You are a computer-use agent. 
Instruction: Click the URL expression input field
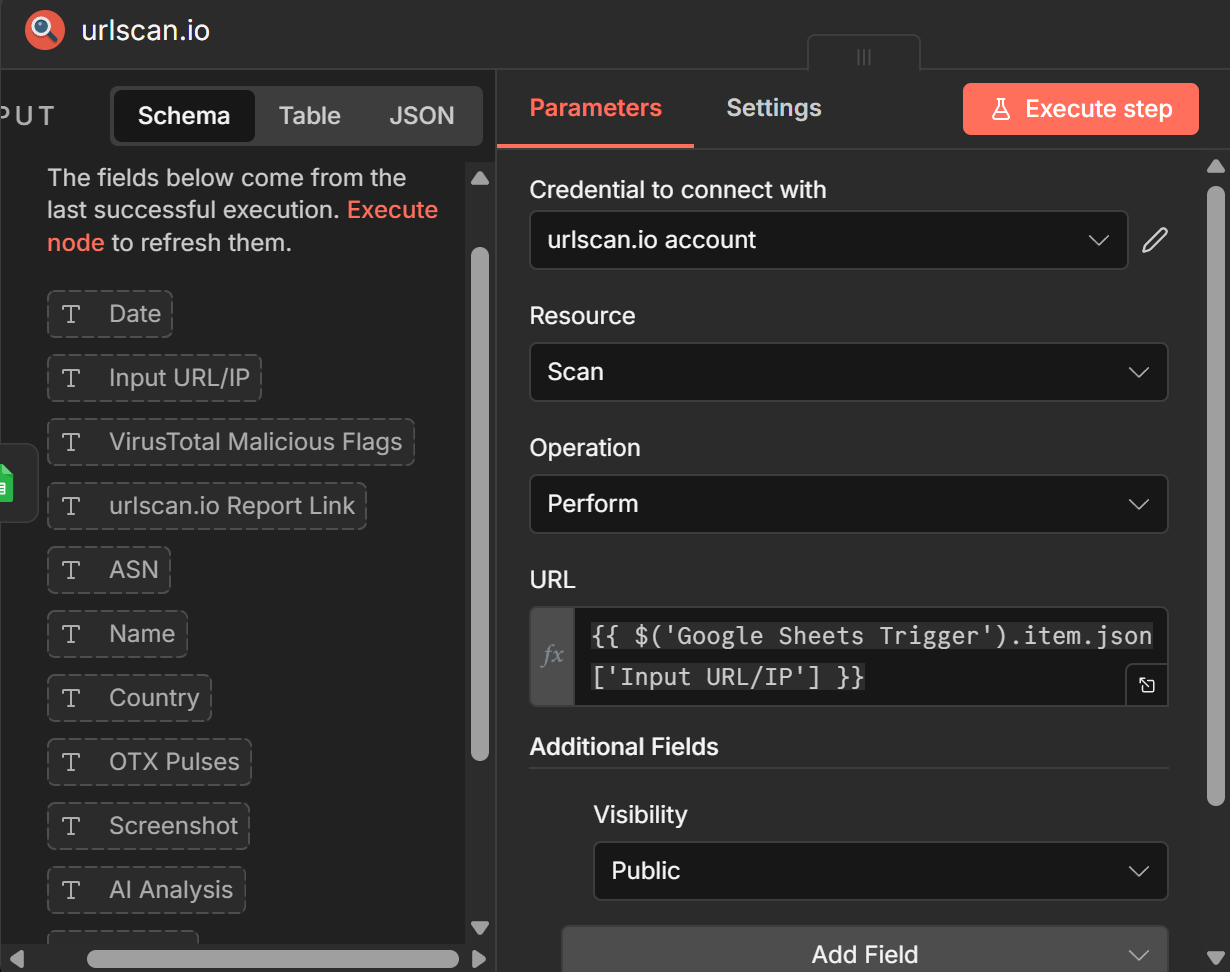point(870,656)
